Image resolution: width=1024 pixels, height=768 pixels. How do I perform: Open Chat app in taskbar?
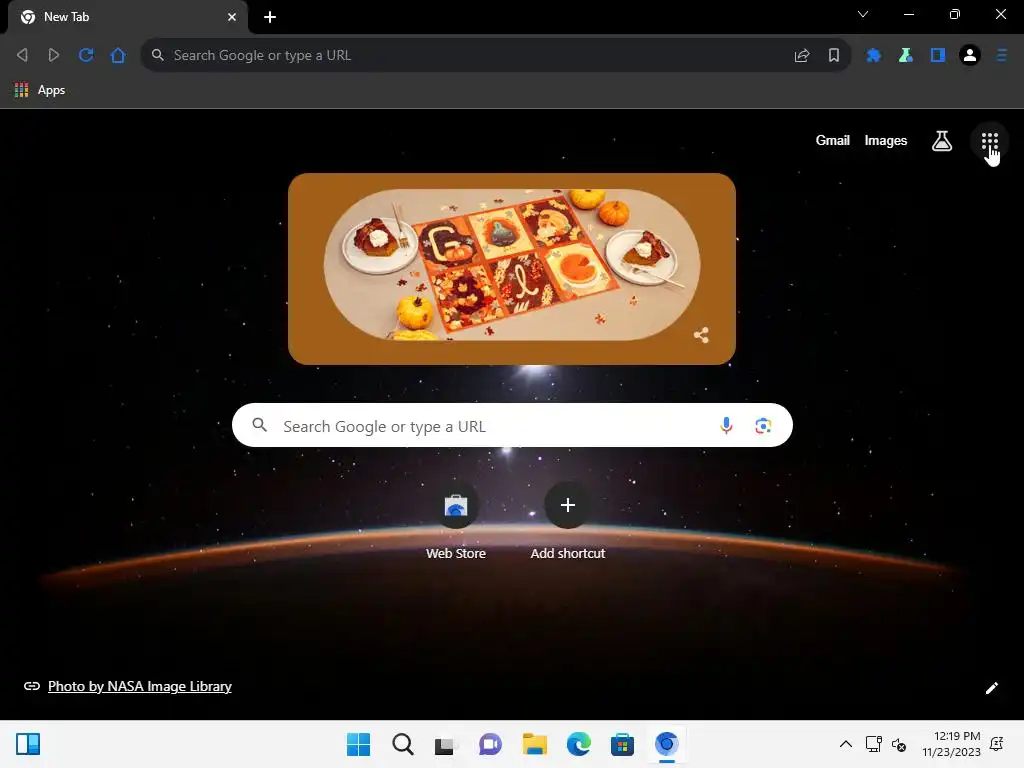490,744
